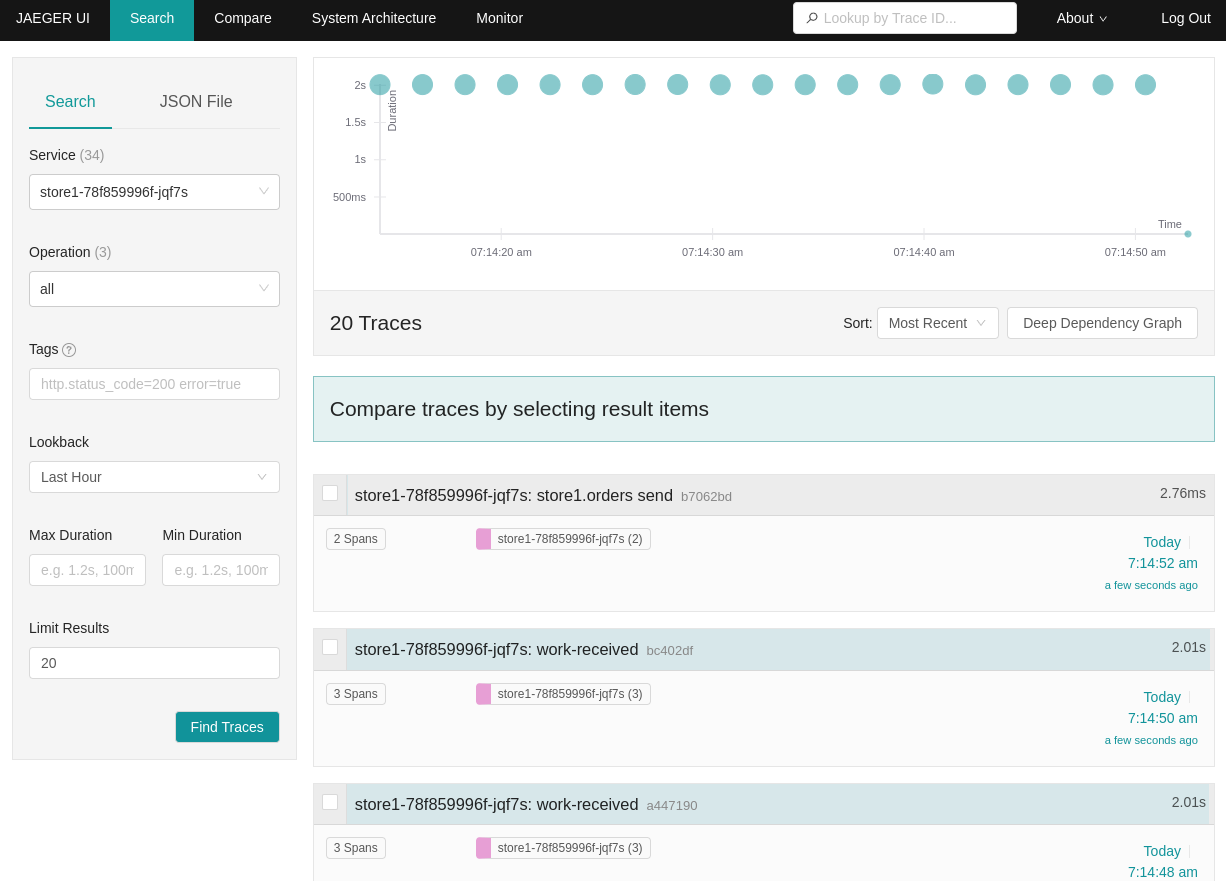Screen dimensions: 1226x881
Task: Click the 3 Spans tag on trace a447190
Action: click(x=356, y=848)
